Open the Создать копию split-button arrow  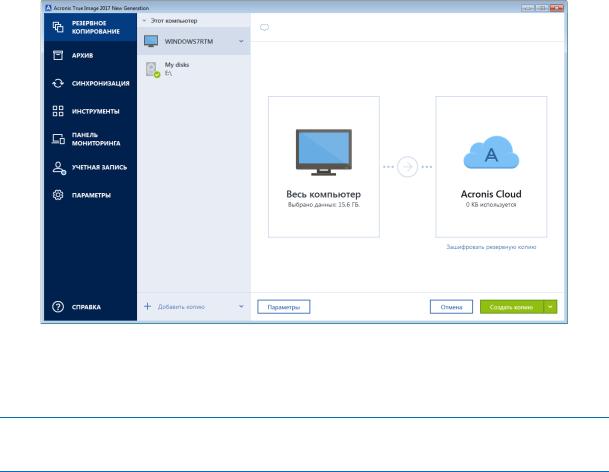coord(550,307)
